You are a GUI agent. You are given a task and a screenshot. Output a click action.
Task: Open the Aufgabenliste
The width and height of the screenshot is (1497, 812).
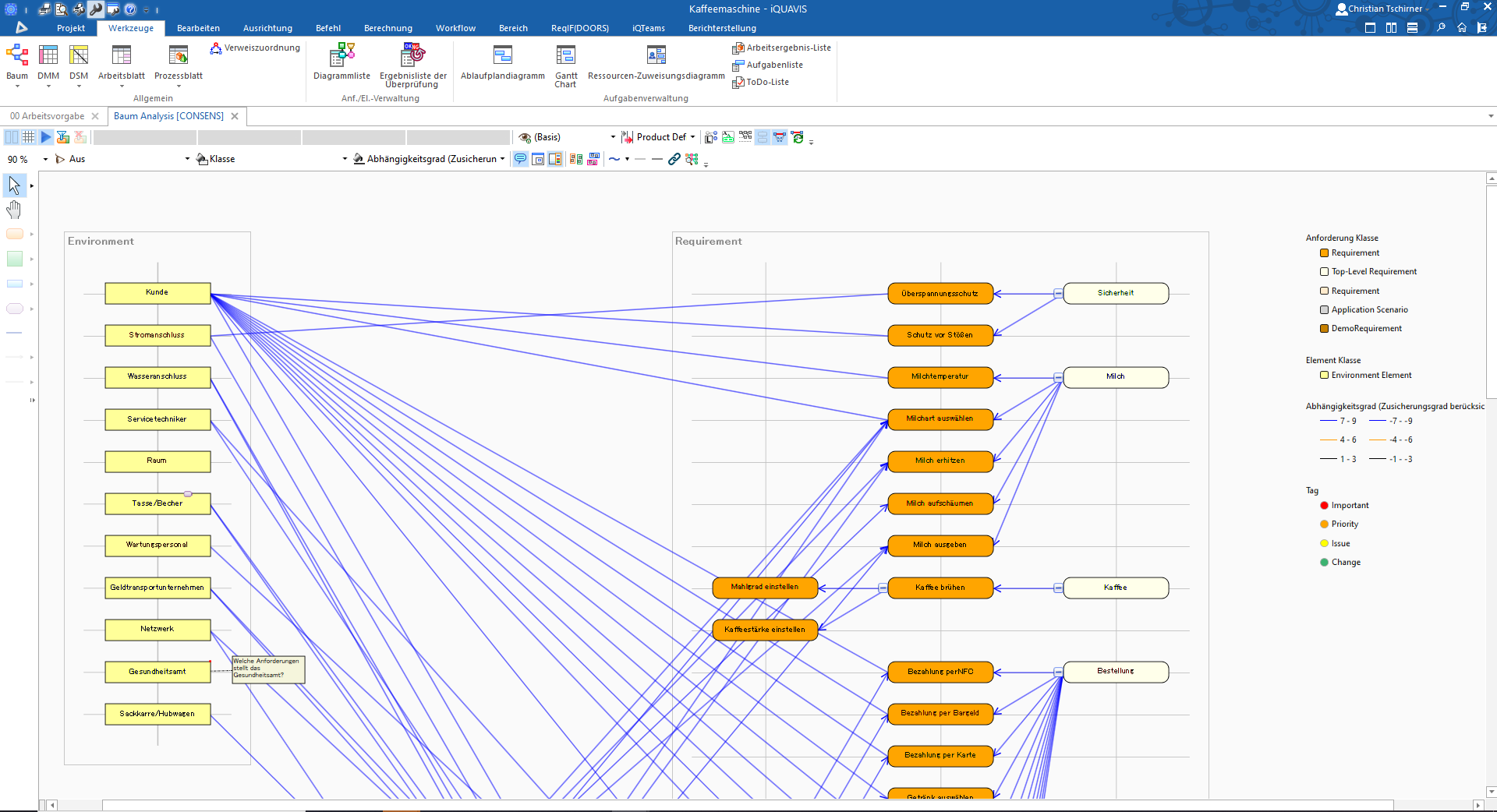767,65
